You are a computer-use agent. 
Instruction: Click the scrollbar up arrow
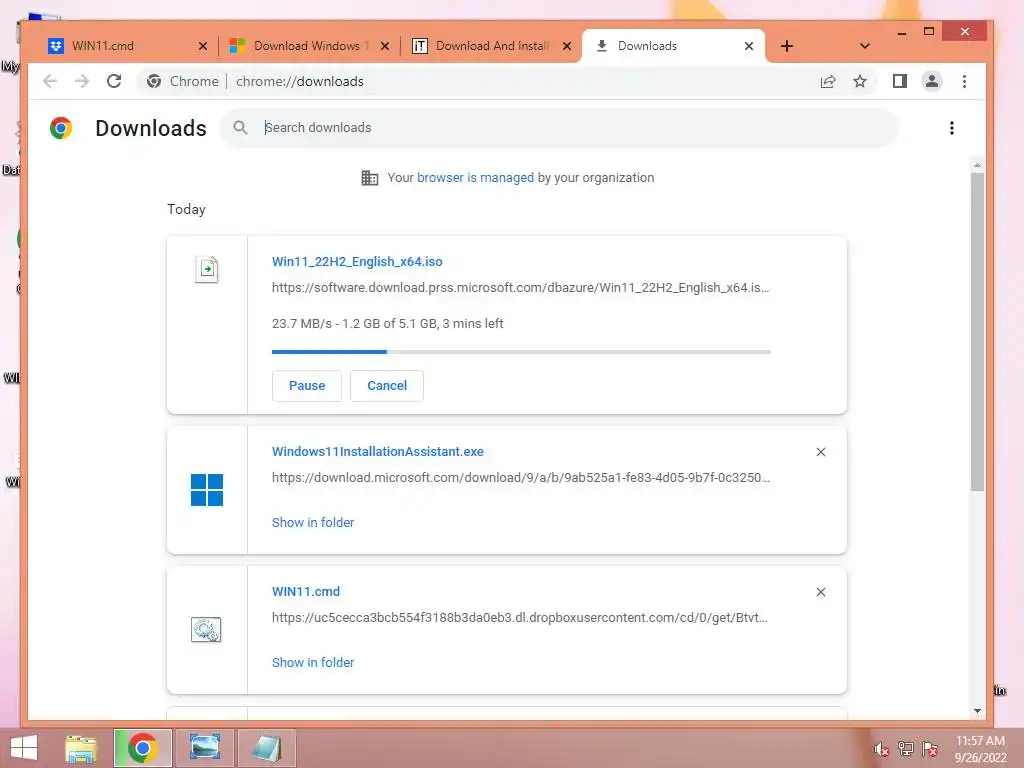(x=977, y=165)
